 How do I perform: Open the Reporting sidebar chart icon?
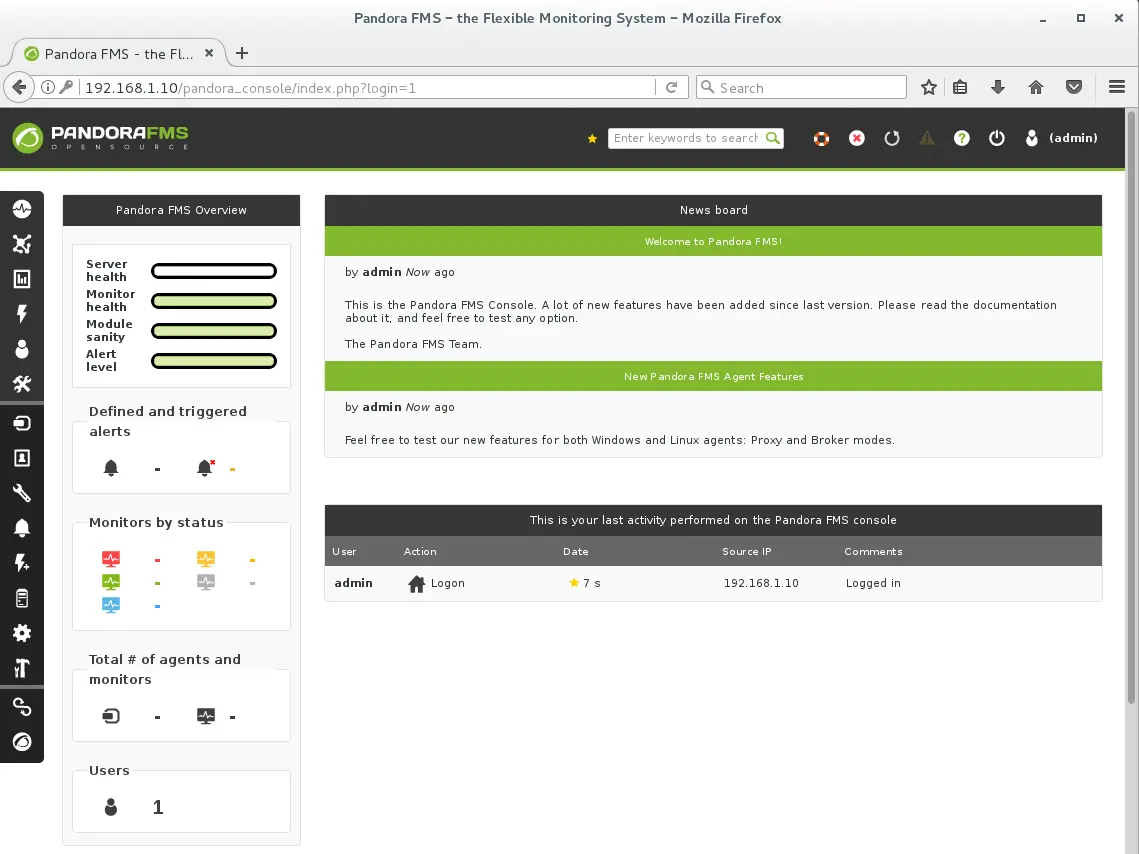coord(22,279)
